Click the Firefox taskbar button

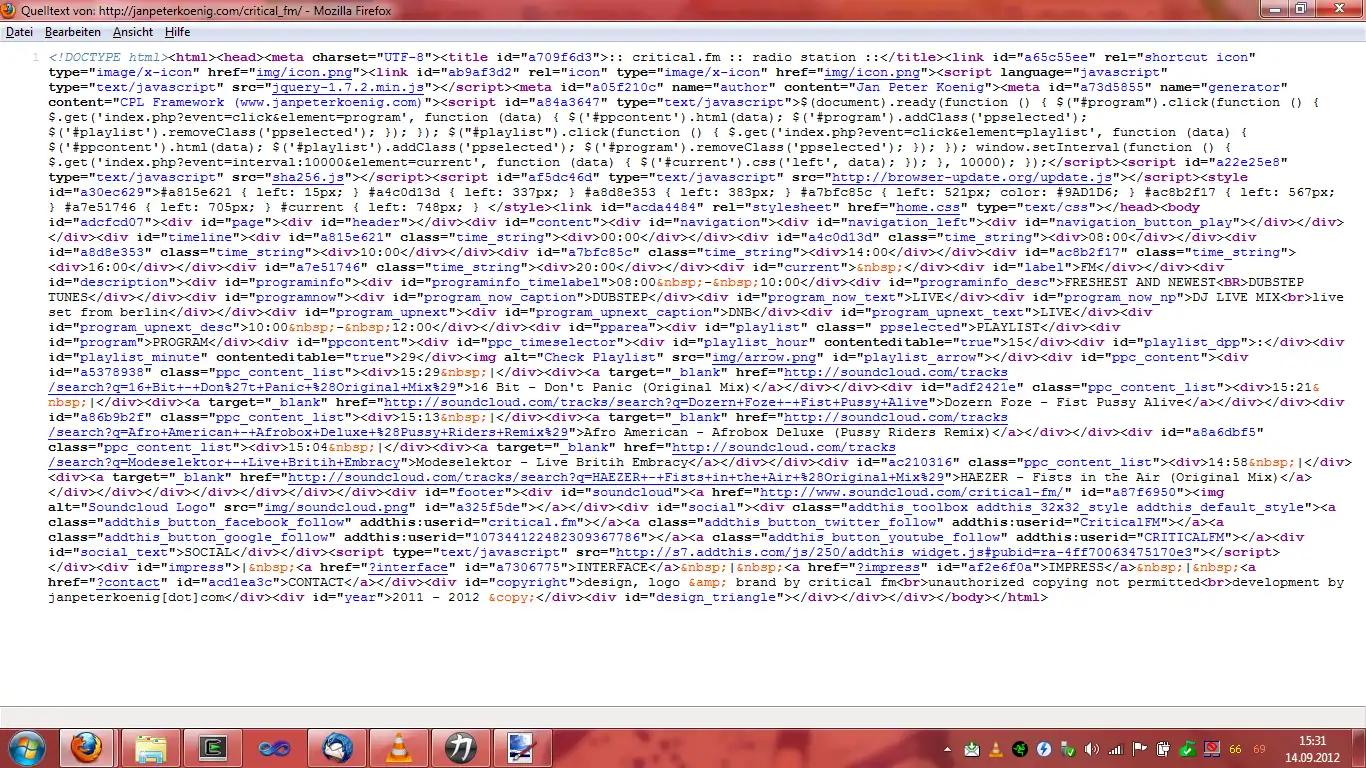pyautogui.click(x=87, y=747)
